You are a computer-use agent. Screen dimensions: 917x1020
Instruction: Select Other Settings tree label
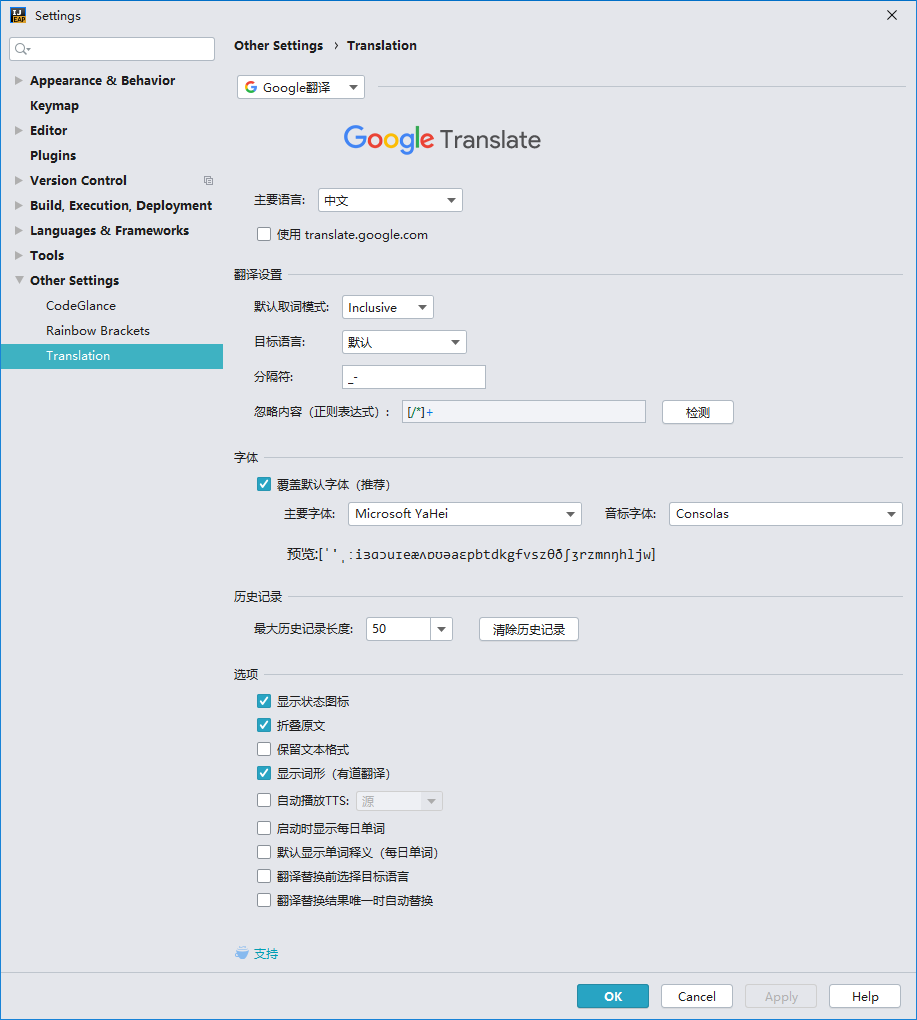[x=74, y=280]
